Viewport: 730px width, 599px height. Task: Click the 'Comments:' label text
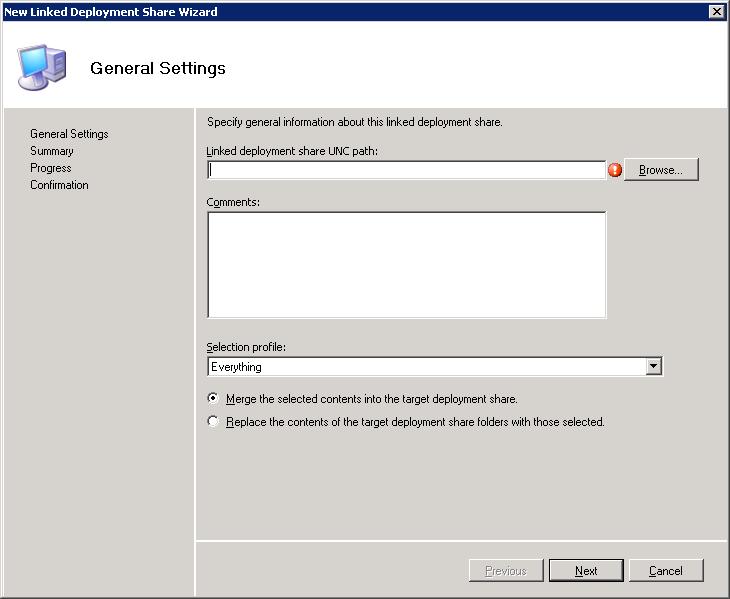pyautogui.click(x=233, y=202)
